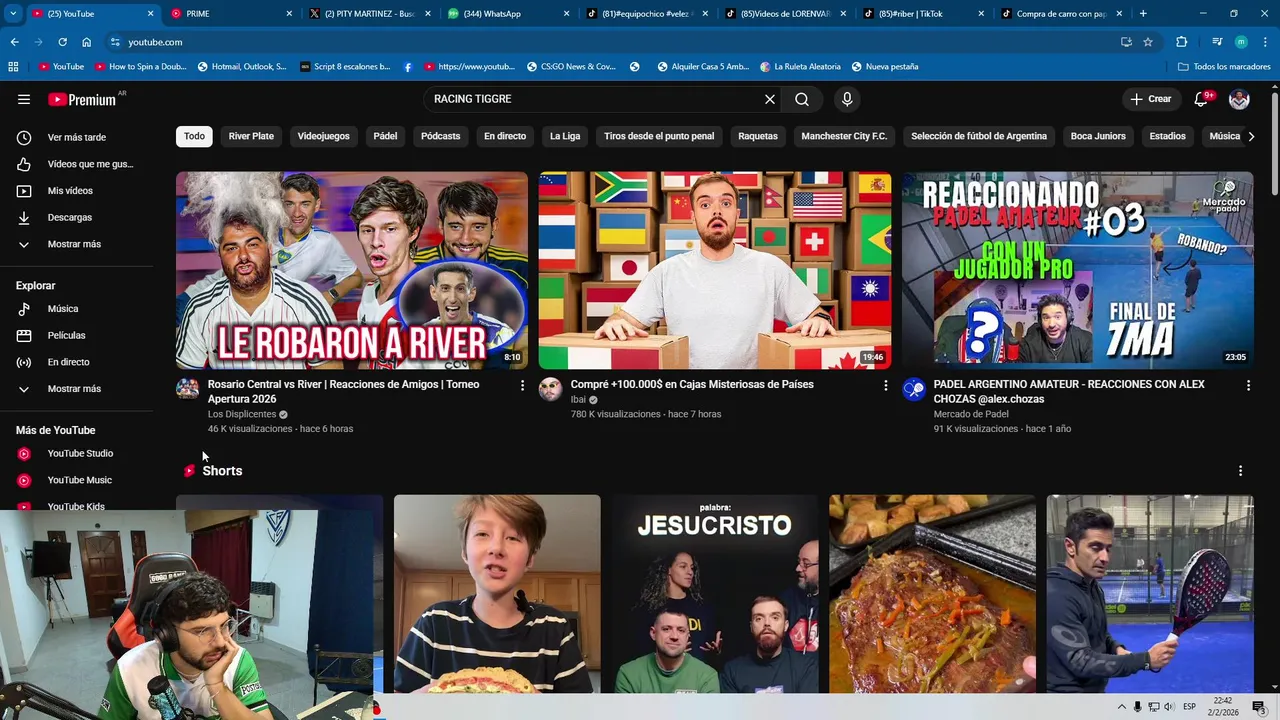This screenshot has height=720, width=1280.
Task: Bookmark this page with star icon
Action: tap(1148, 42)
